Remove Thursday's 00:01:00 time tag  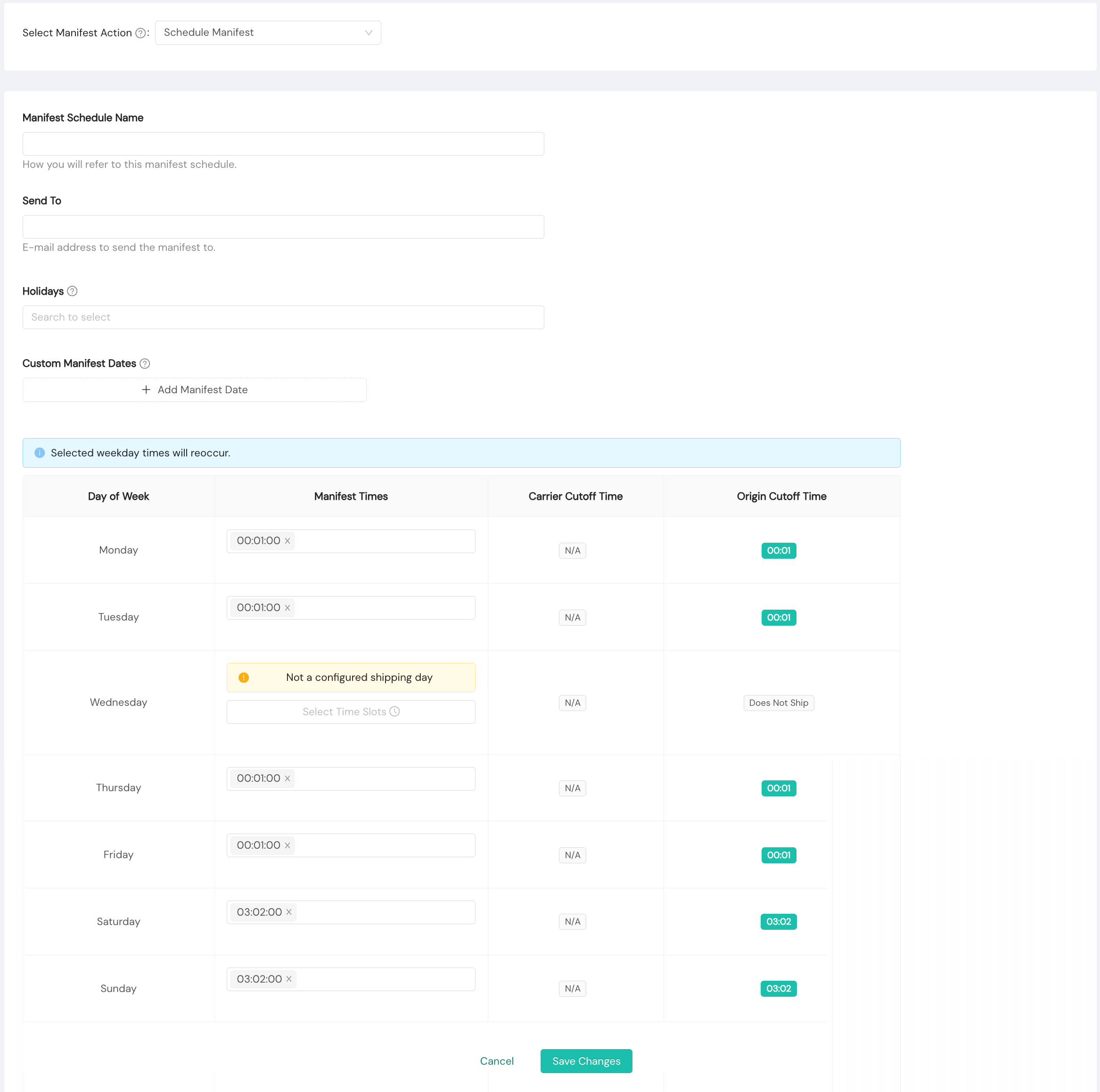coord(287,779)
